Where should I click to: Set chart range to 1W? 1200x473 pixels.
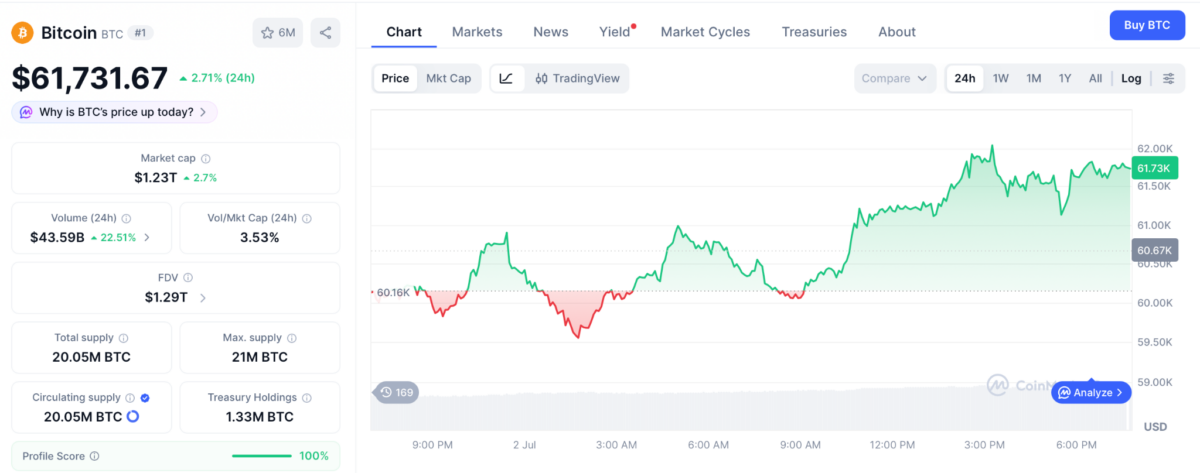tap(1001, 78)
